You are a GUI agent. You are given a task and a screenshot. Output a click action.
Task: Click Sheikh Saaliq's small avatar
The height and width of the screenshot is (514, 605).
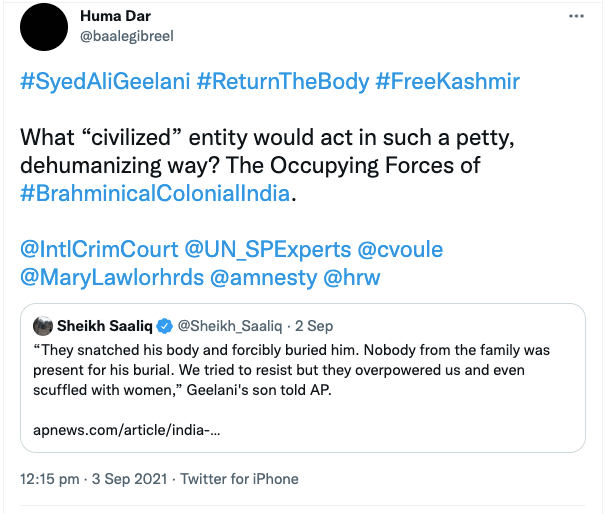coord(42,325)
